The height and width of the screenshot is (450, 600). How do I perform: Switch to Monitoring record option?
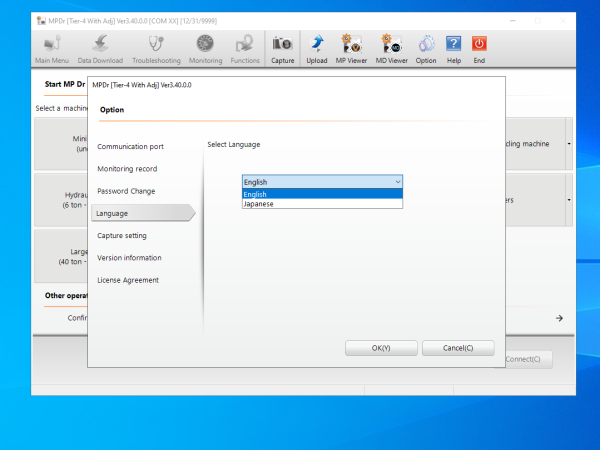tap(127, 169)
